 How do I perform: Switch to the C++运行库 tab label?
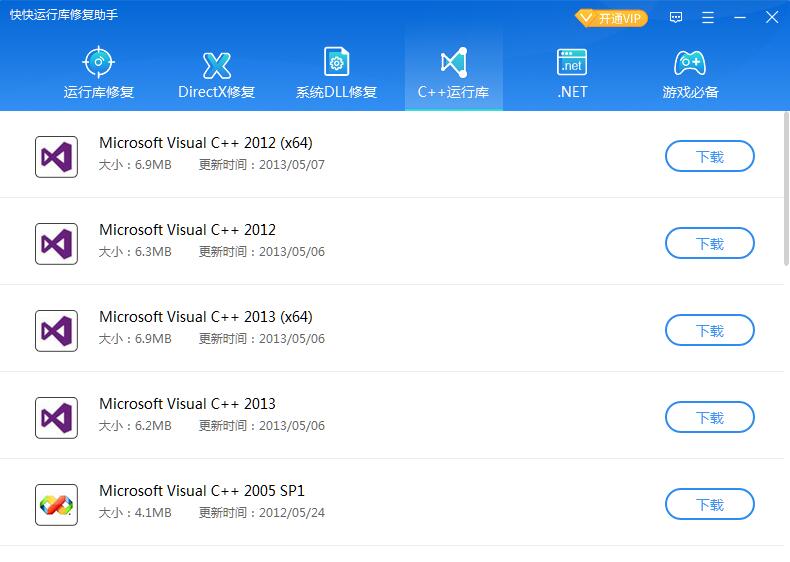453,92
